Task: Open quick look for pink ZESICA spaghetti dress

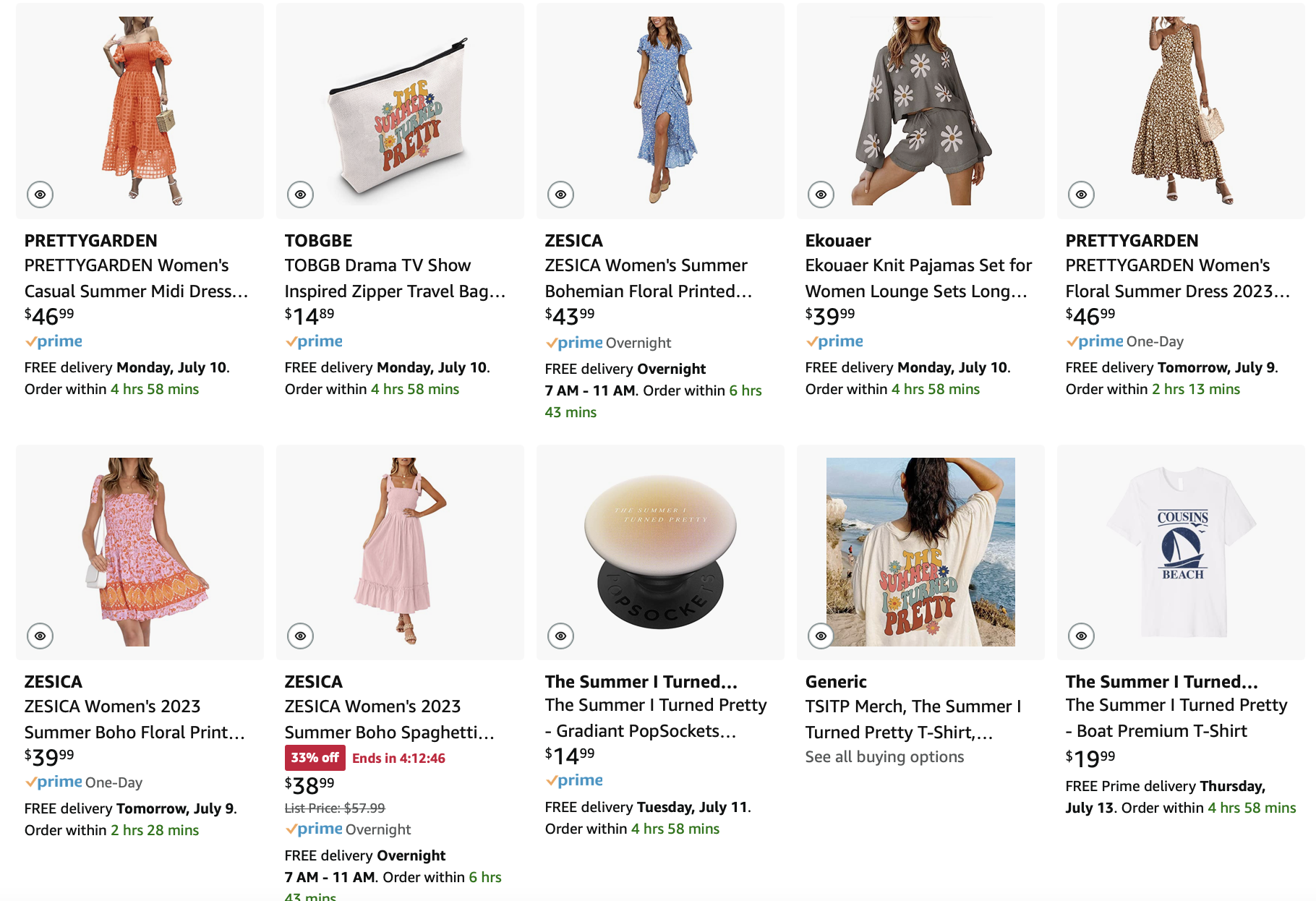Action: click(301, 636)
